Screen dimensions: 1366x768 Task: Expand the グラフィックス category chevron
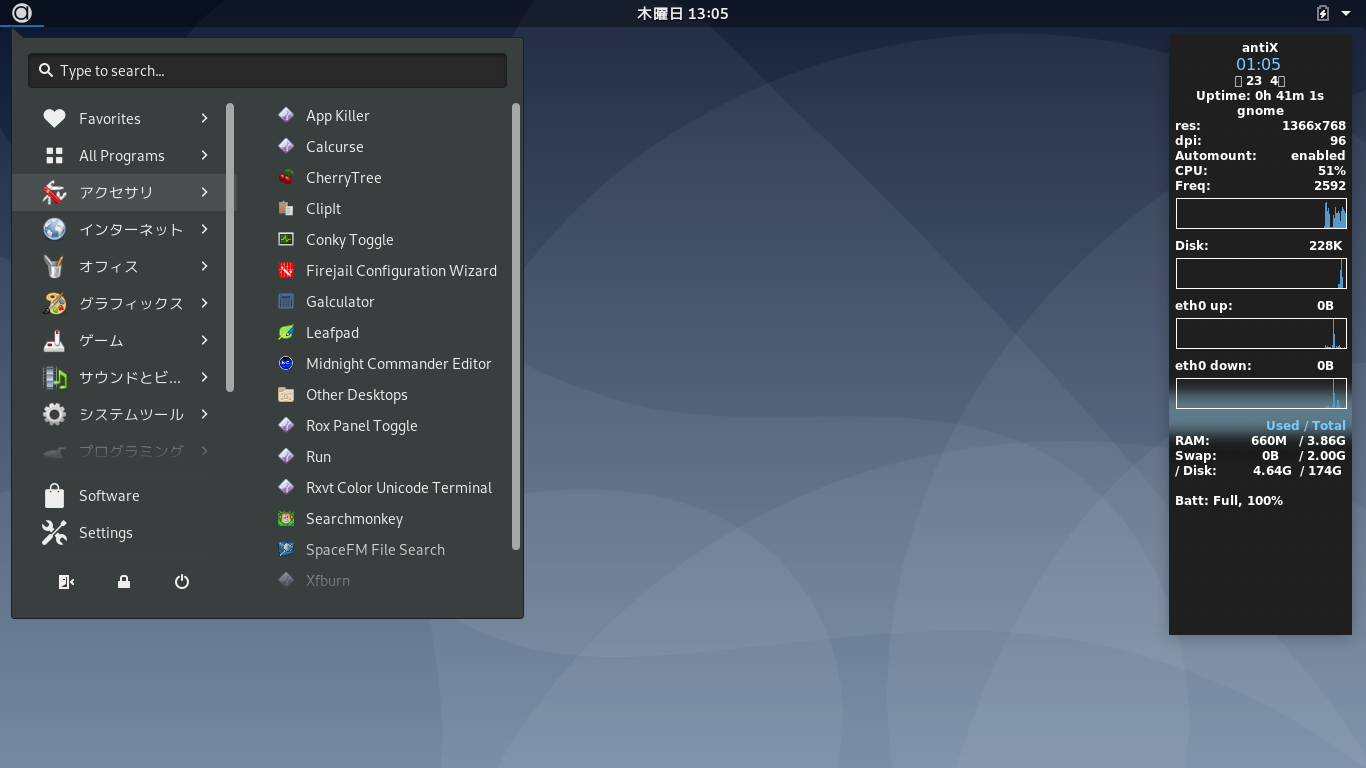click(204, 303)
